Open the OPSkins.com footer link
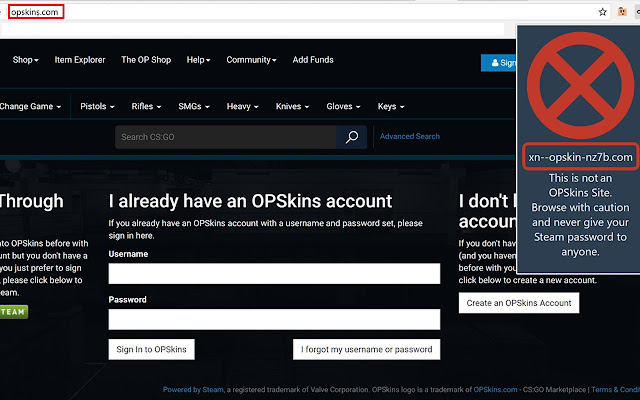 pos(495,389)
